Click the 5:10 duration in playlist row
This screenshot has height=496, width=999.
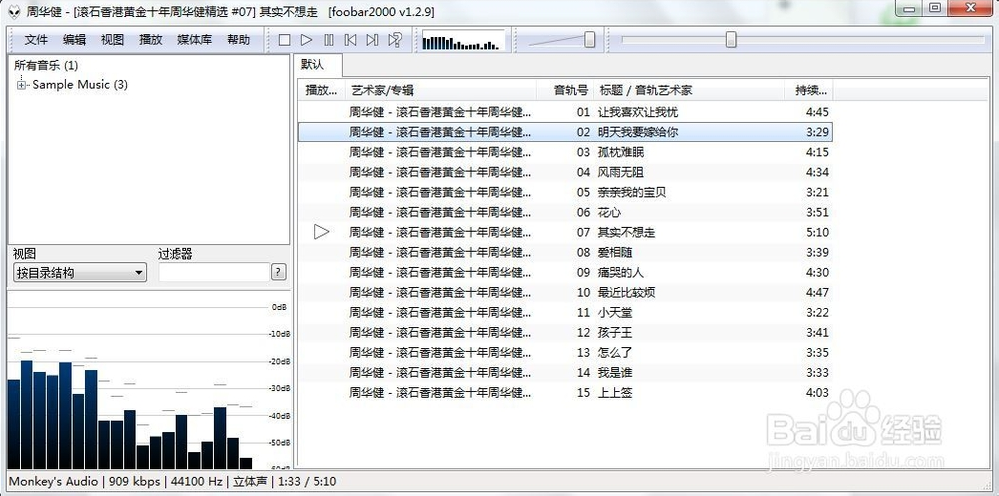(817, 232)
